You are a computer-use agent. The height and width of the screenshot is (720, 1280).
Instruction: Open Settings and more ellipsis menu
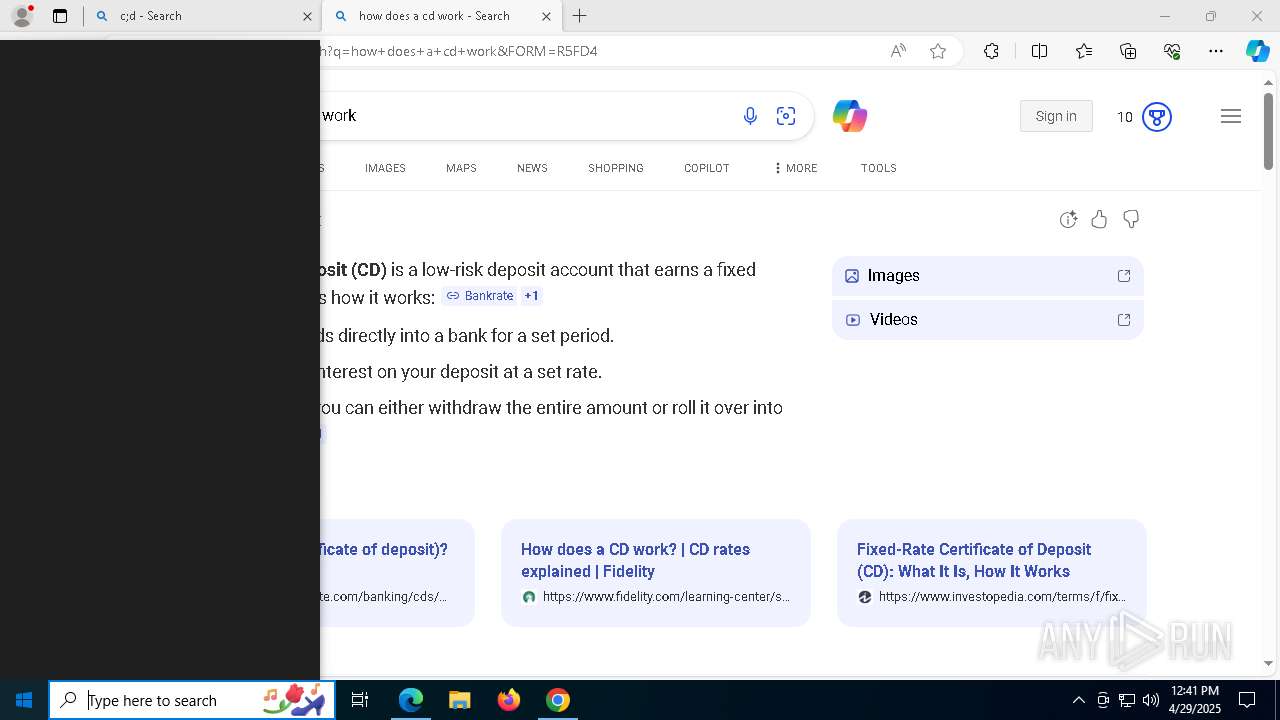tap(1216, 51)
